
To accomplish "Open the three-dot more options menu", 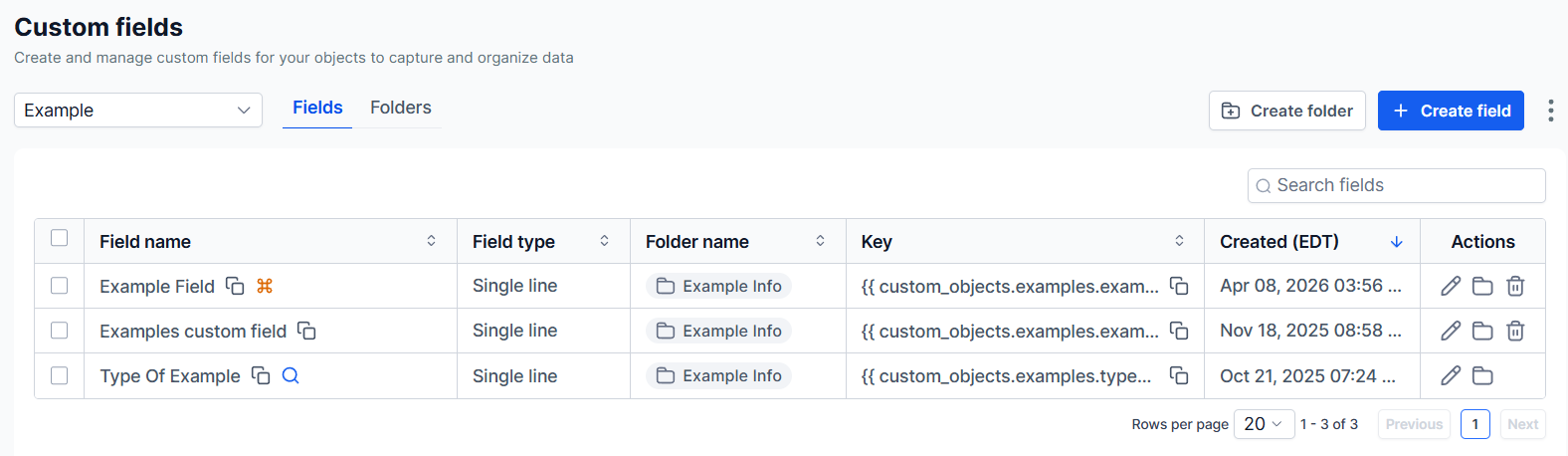I will point(1550,111).
